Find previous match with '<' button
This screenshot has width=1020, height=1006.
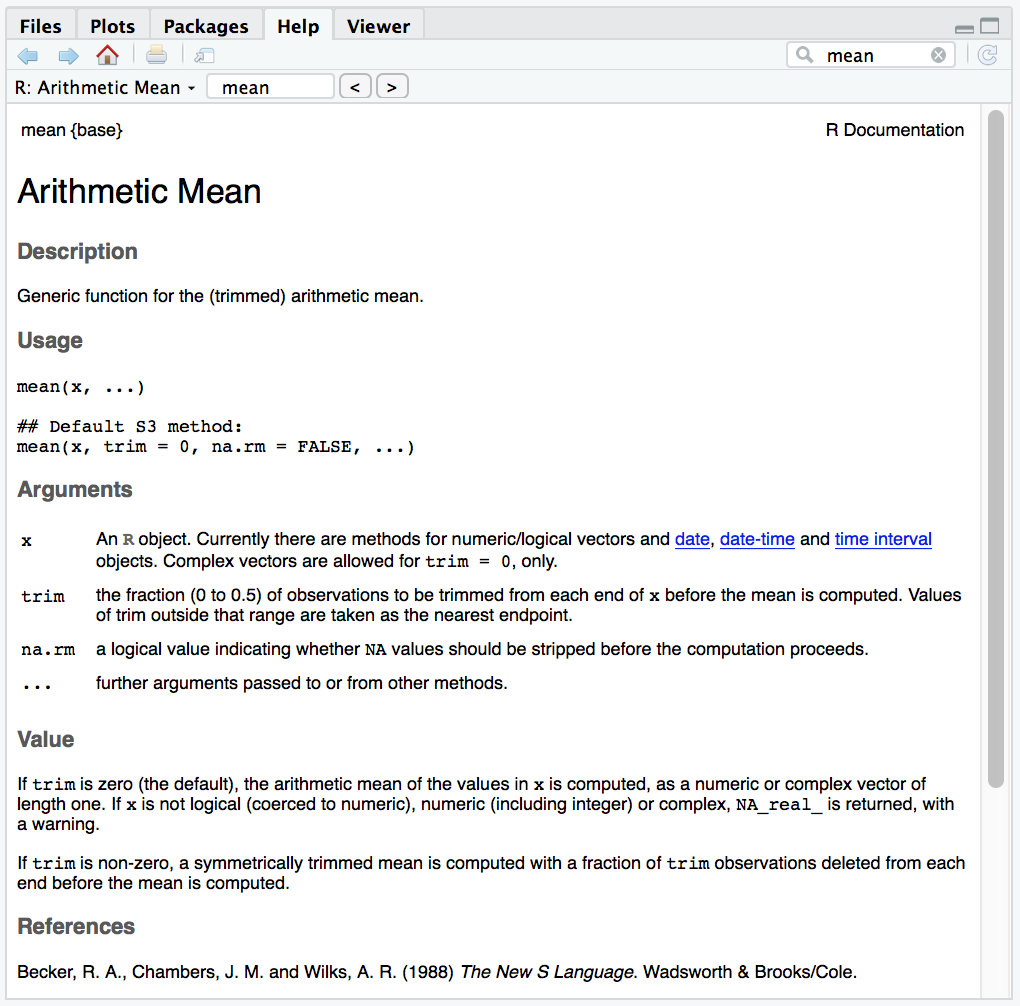(355, 88)
